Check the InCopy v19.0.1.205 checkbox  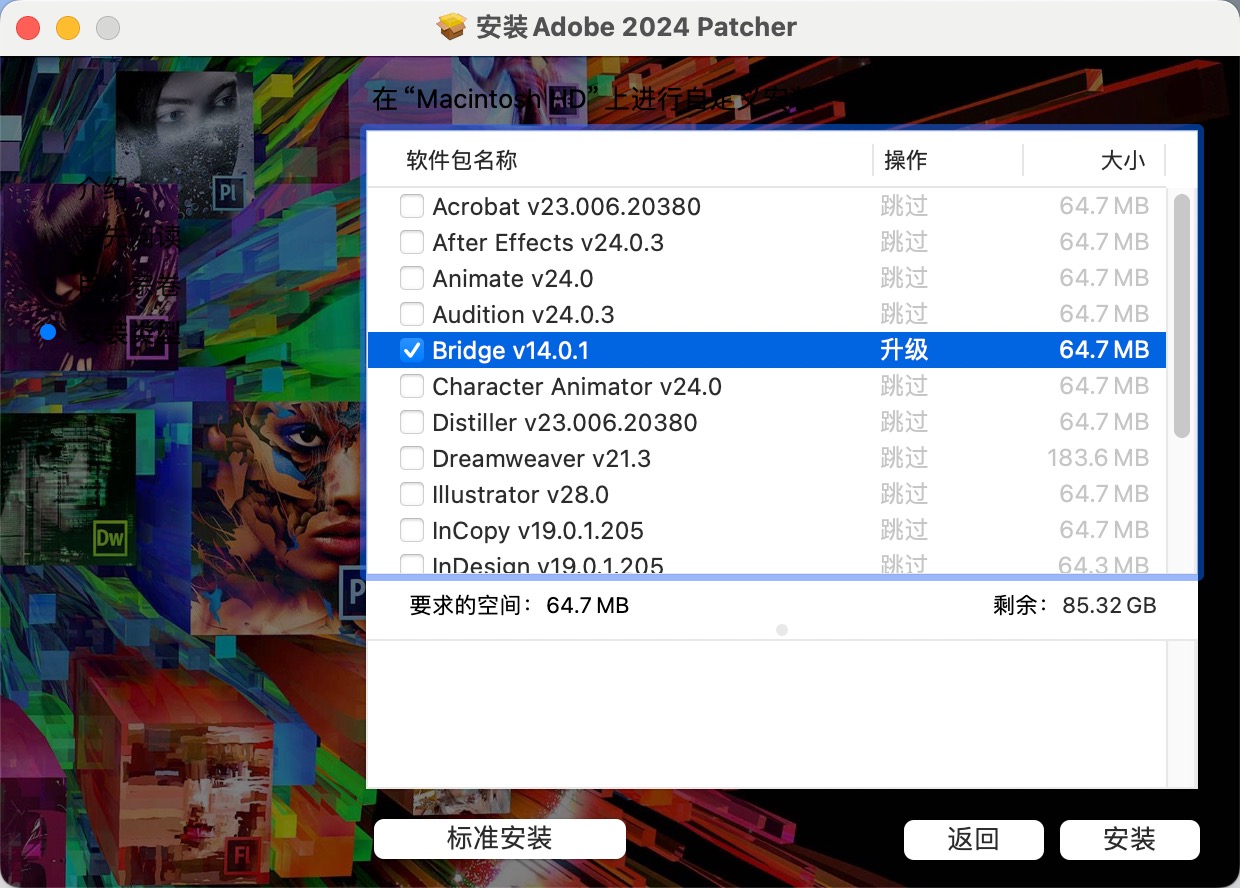pyautogui.click(x=411, y=531)
